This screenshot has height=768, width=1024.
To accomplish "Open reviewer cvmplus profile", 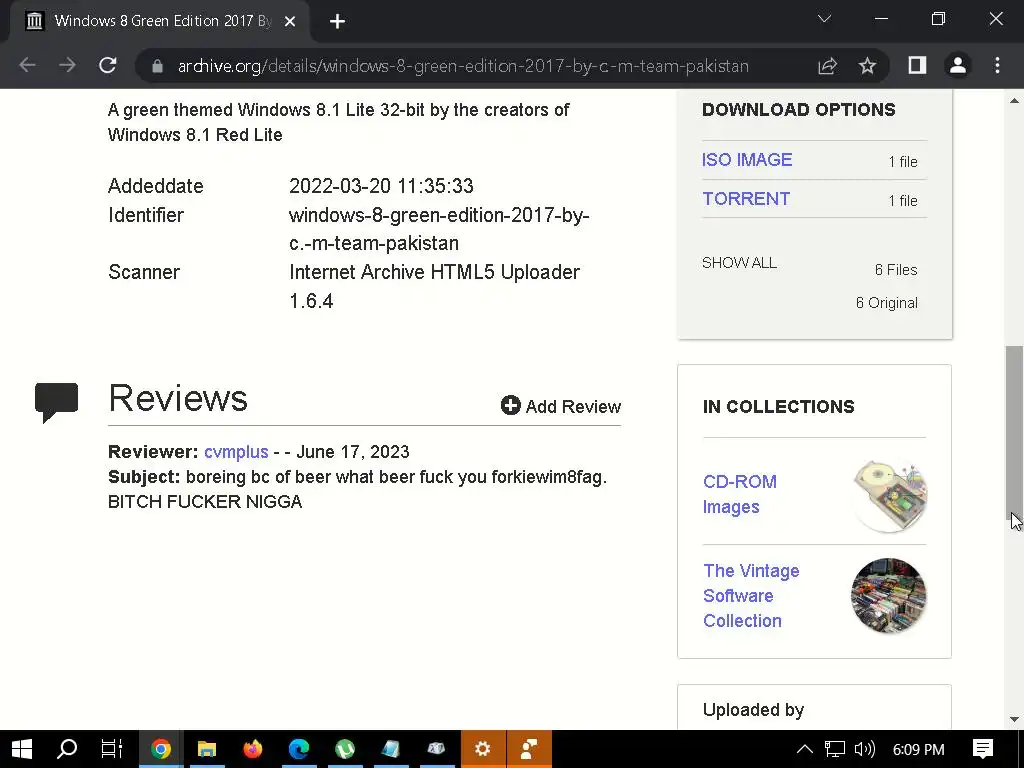I will (236, 452).
